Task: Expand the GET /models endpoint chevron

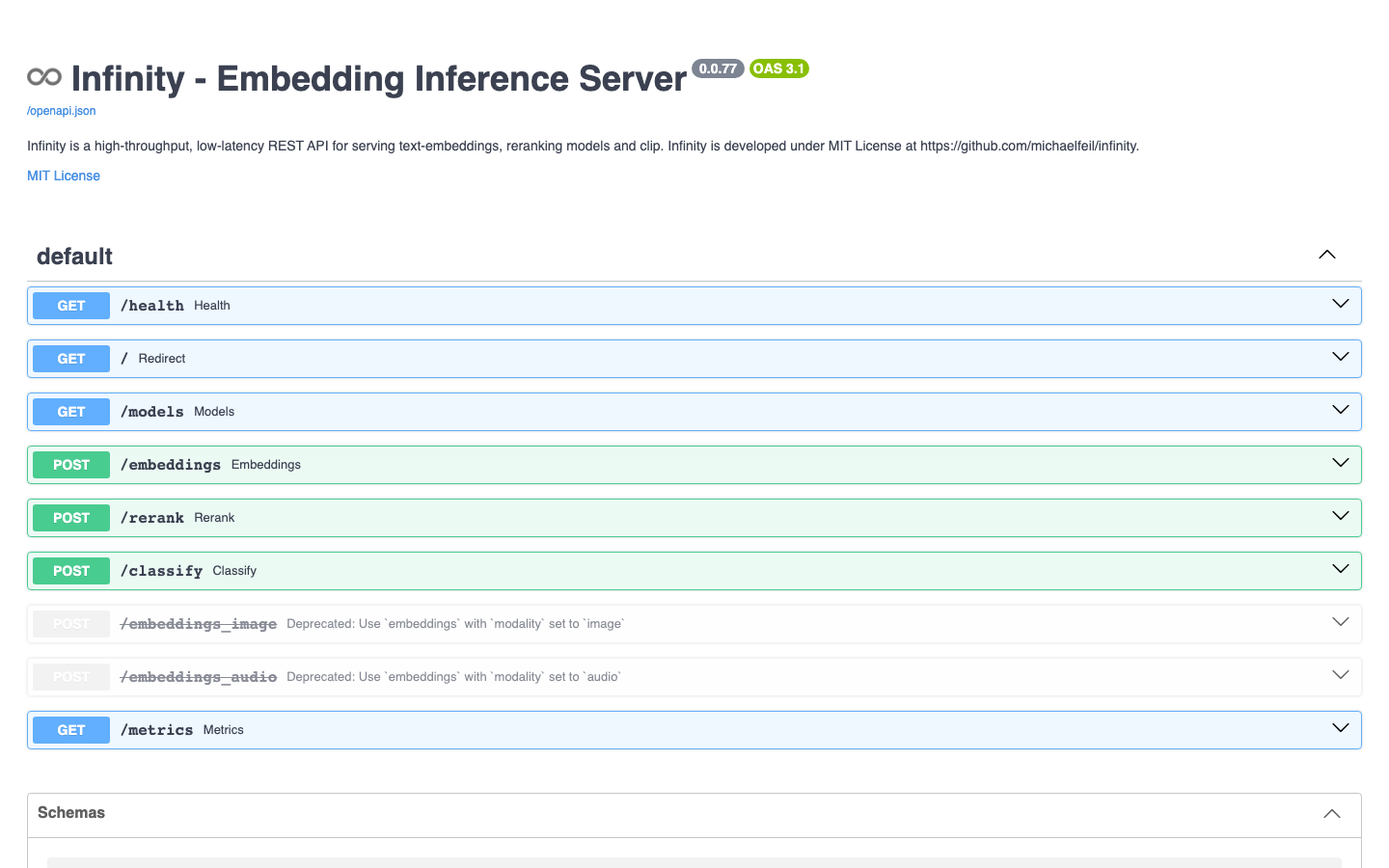Action: click(x=1341, y=410)
